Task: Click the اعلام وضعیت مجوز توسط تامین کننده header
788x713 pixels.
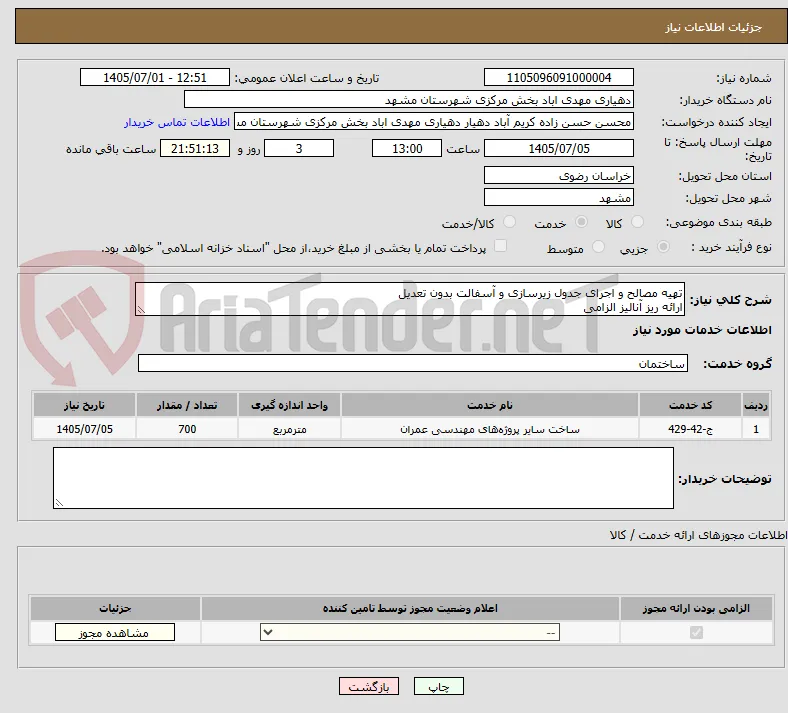Action: (410, 608)
